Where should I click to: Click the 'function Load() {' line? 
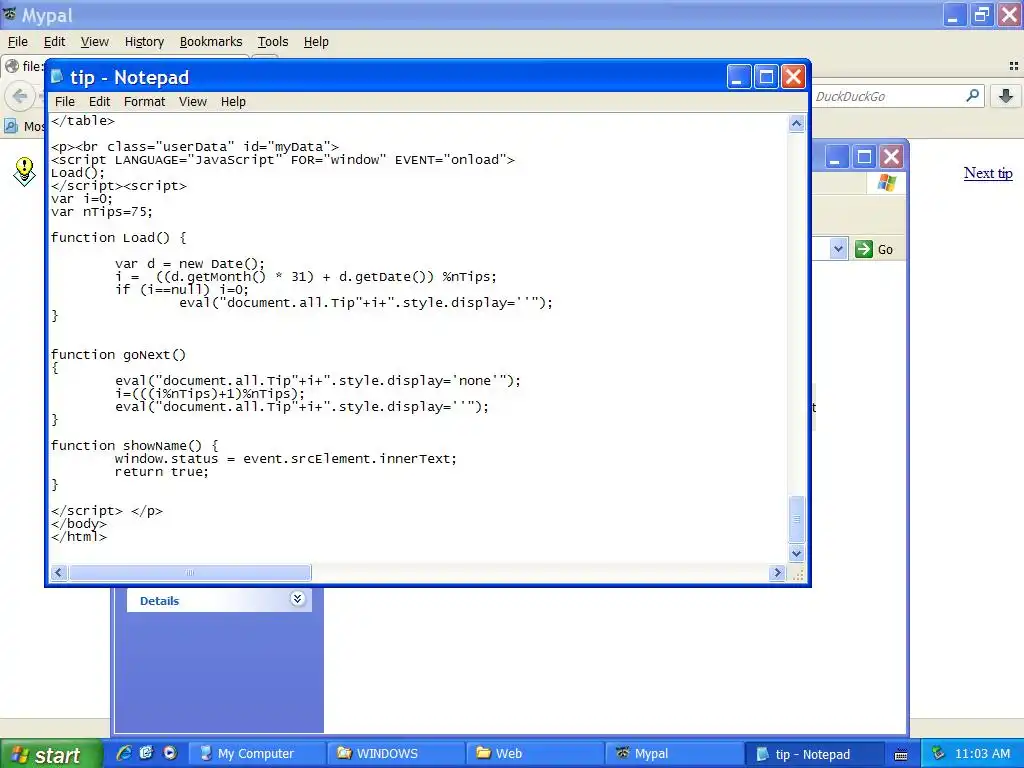pos(119,238)
